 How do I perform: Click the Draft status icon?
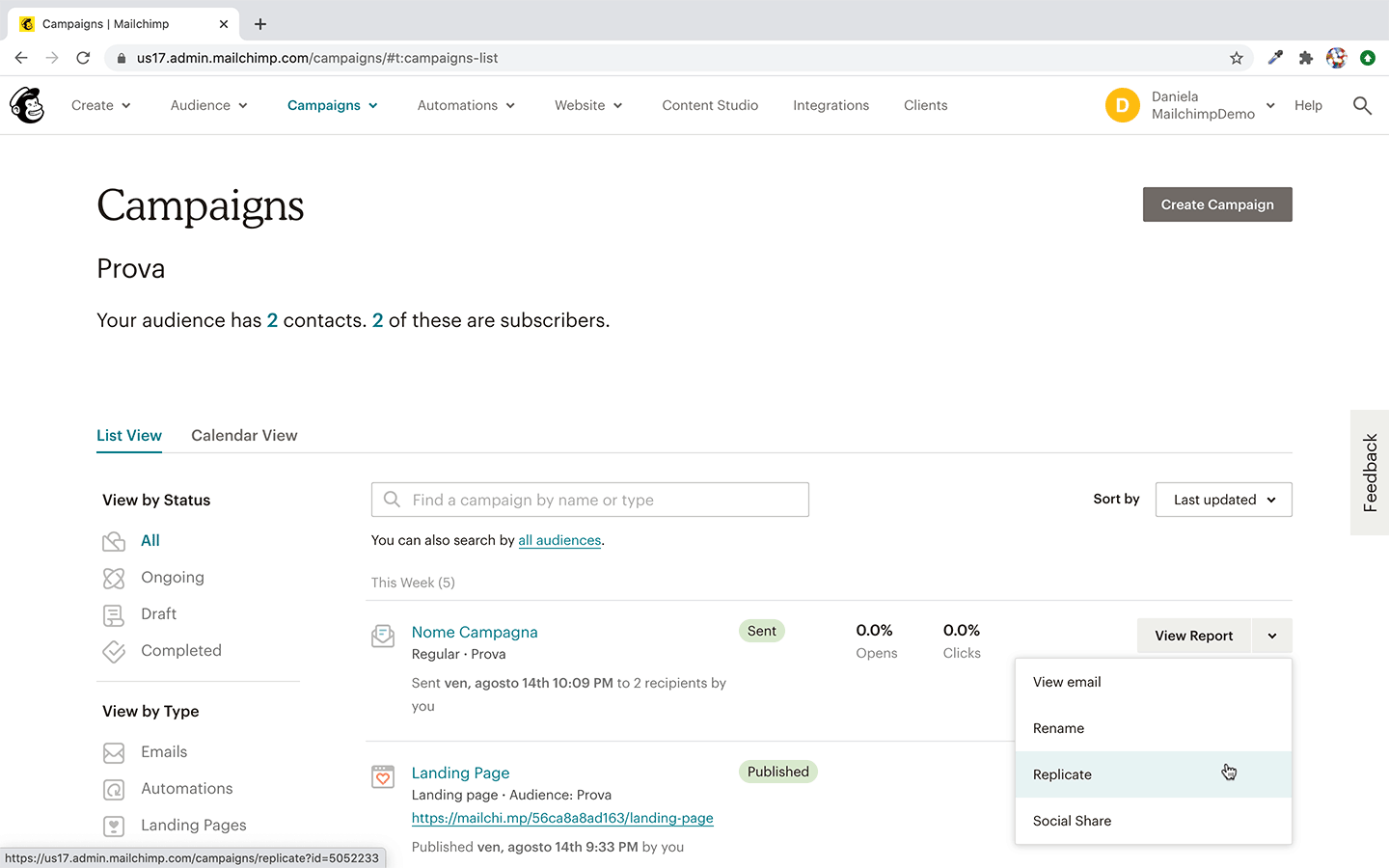[x=114, y=614]
